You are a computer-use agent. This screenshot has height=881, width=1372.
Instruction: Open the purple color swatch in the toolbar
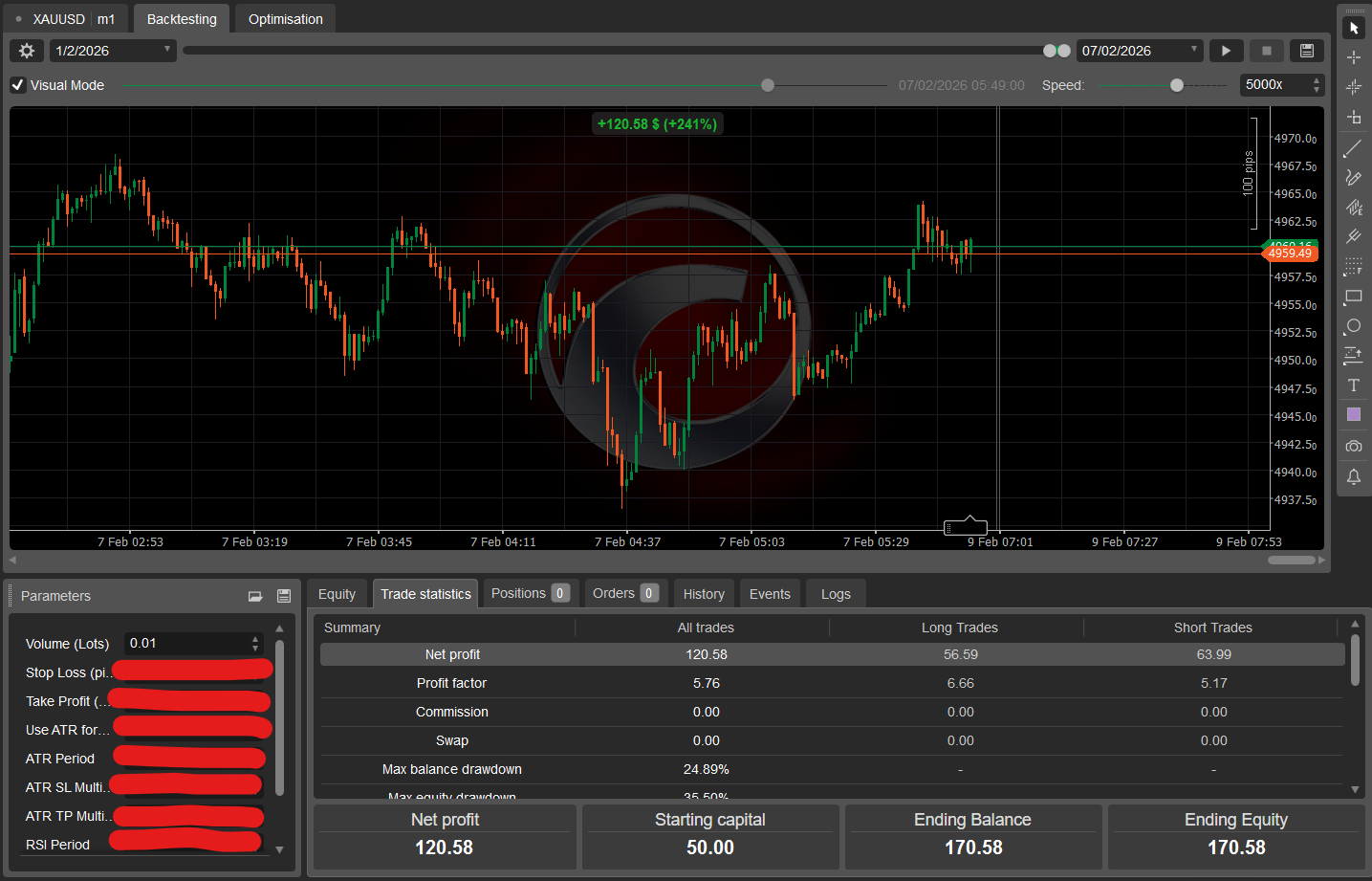click(1353, 414)
